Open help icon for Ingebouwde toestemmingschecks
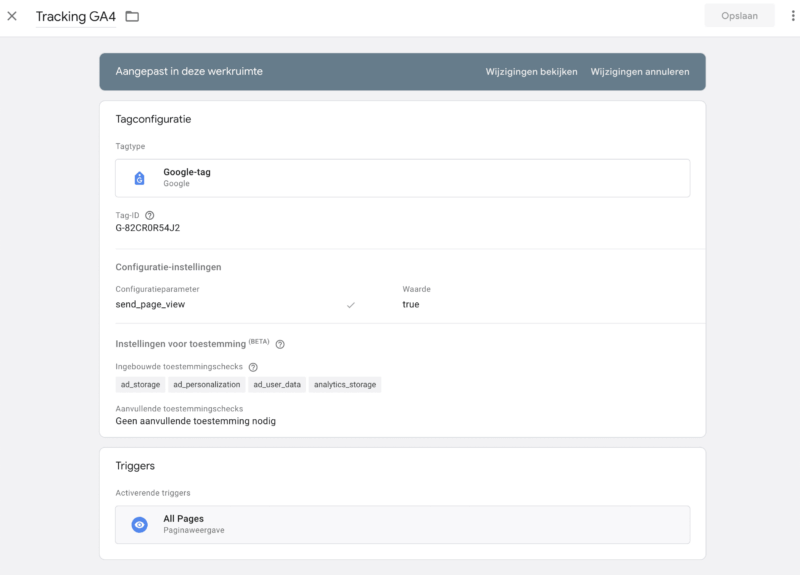This screenshot has height=575, width=800. click(253, 367)
